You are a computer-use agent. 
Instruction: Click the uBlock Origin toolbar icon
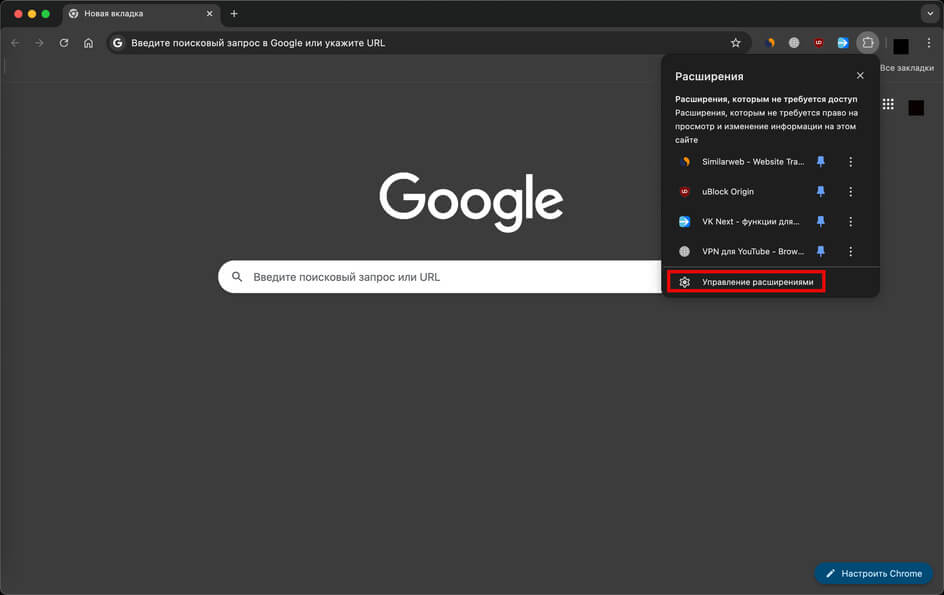pyautogui.click(x=819, y=43)
